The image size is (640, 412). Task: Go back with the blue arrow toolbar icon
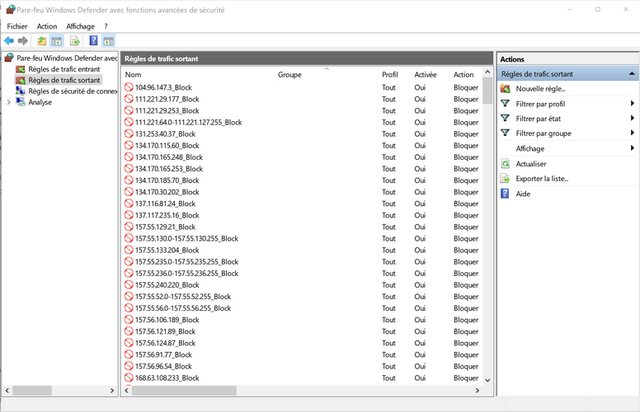click(x=9, y=41)
